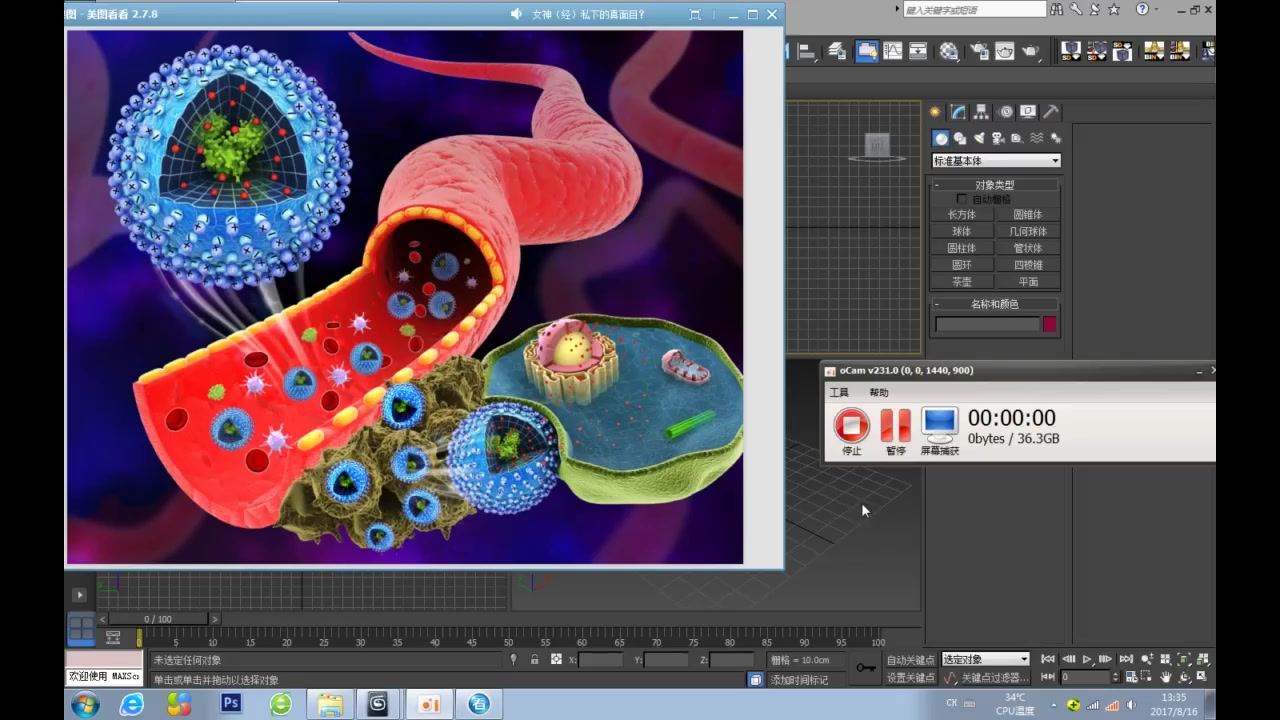
Task: Open Photoshop from the taskbar
Action: coord(232,704)
